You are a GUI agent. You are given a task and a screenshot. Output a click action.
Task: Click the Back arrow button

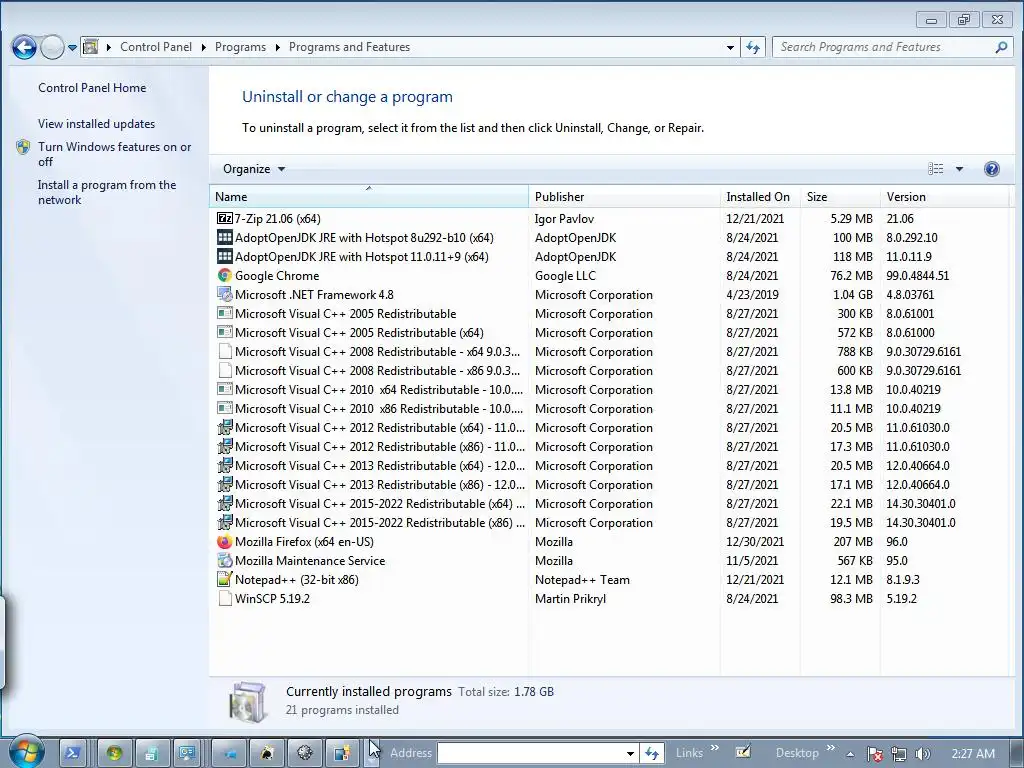pos(24,47)
